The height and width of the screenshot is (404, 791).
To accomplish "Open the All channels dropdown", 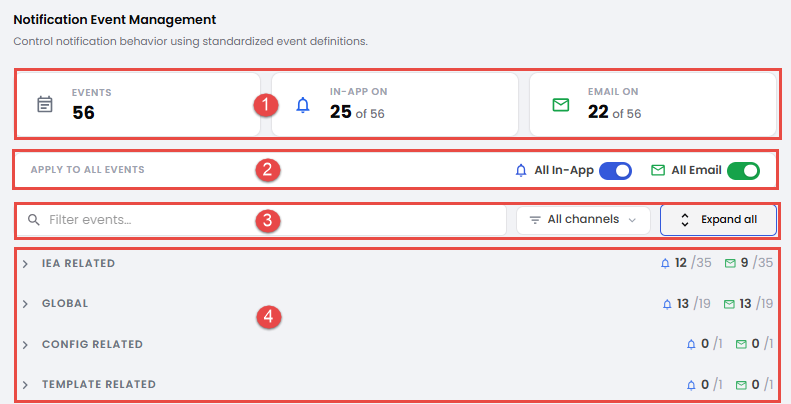I will click(x=583, y=220).
